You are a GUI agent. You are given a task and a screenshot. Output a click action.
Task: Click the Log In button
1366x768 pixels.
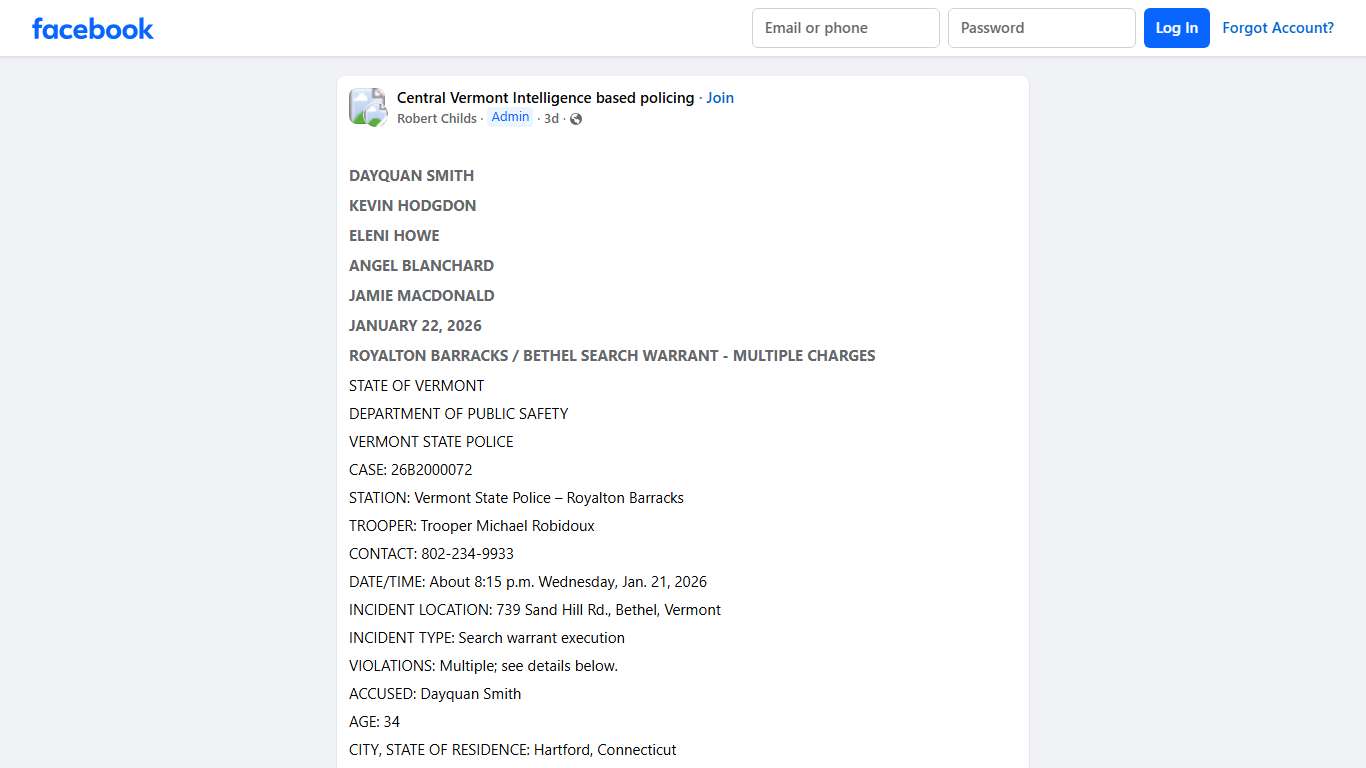1176,28
